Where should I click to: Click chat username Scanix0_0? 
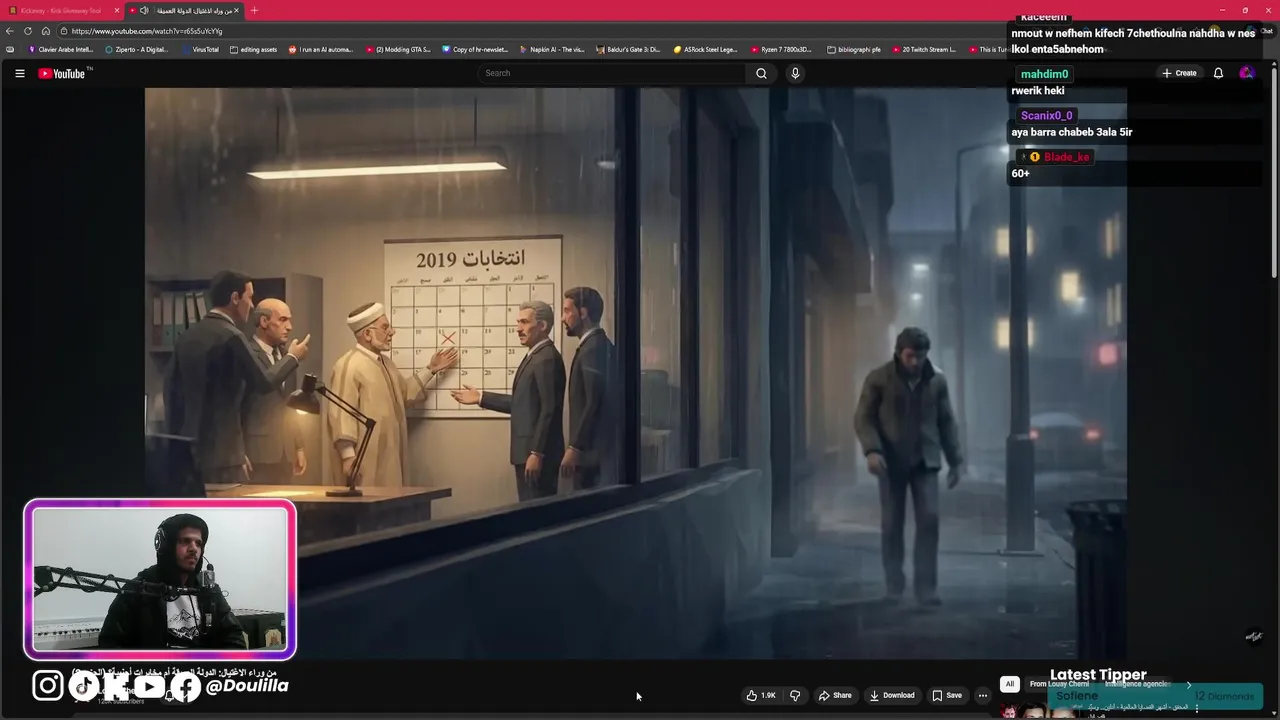coord(1046,116)
